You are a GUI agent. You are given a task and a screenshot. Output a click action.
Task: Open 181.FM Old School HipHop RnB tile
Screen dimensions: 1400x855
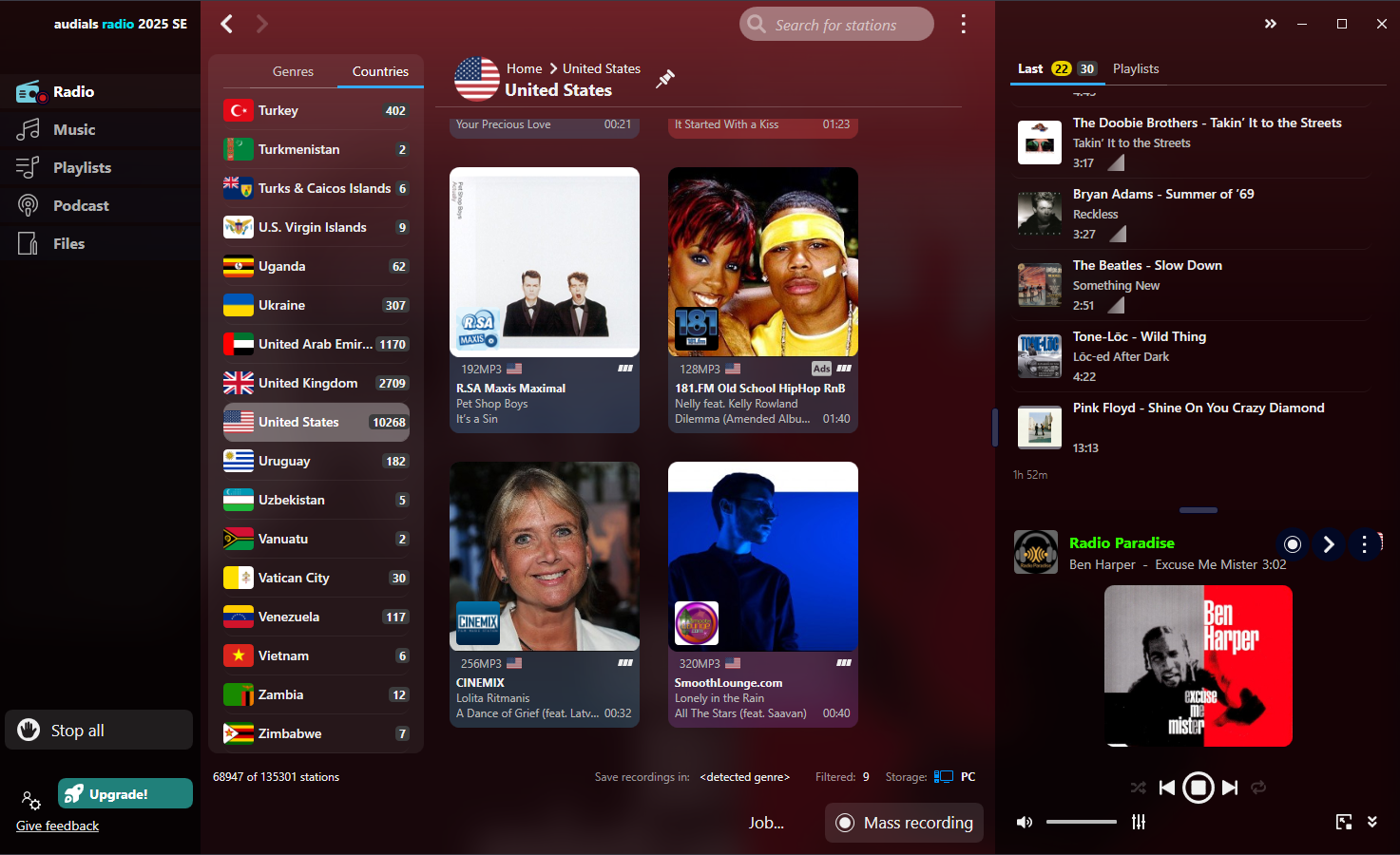(763, 300)
